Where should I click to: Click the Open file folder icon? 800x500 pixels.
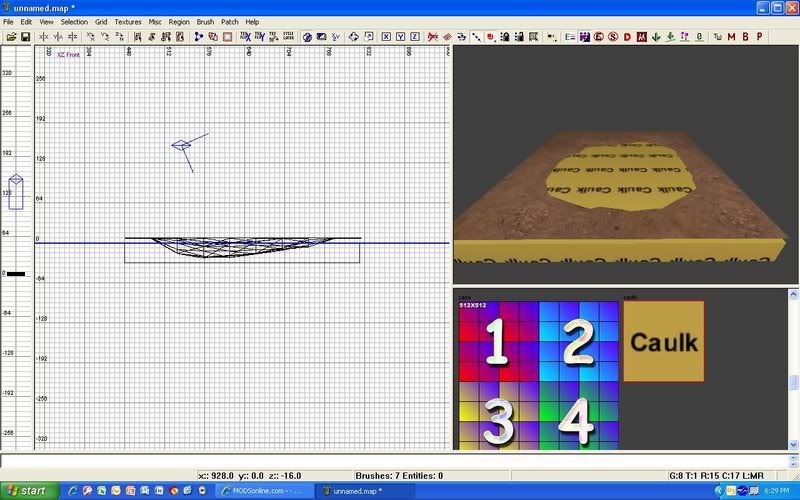[10, 37]
